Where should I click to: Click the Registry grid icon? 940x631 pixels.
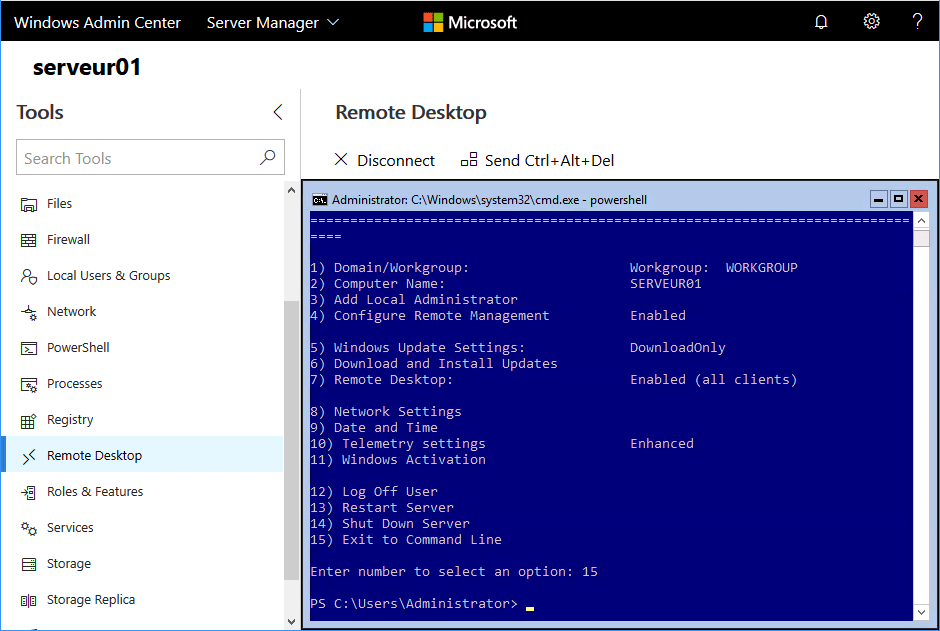coord(29,421)
